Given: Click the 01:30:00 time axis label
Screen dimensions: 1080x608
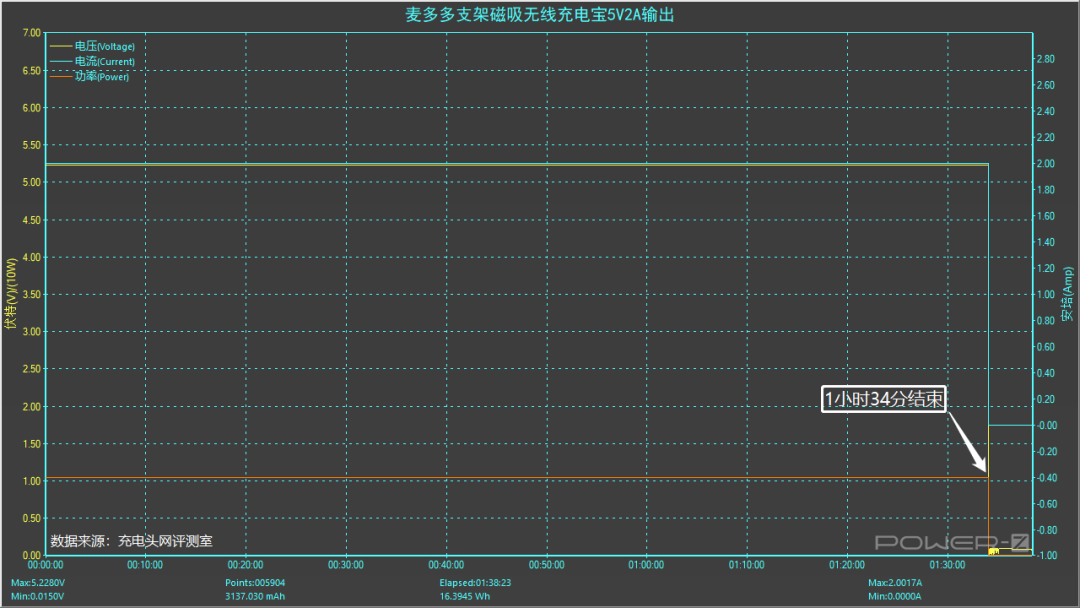Looking at the screenshot, I should [x=947, y=565].
